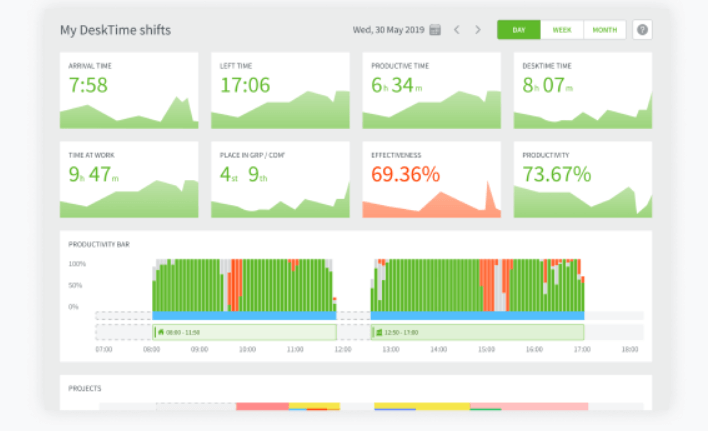Click the office icon on 12:50 shift
Viewport: 708px width, 431px height.
pos(379,332)
